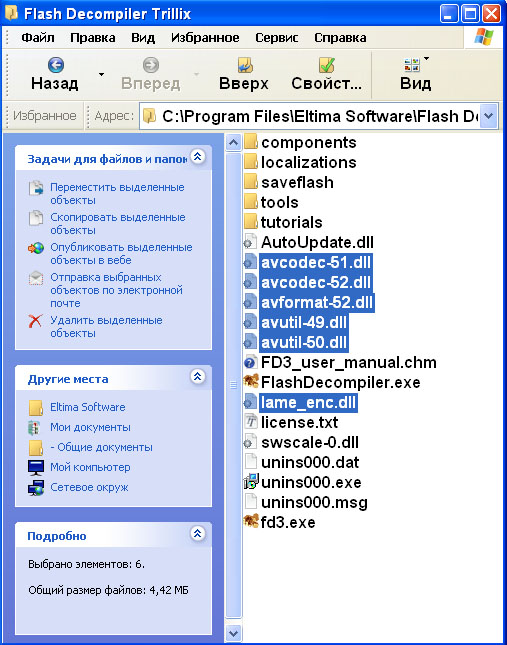
Task: Open Свойства properties toolbar icon
Action: pyautogui.click(x=326, y=65)
